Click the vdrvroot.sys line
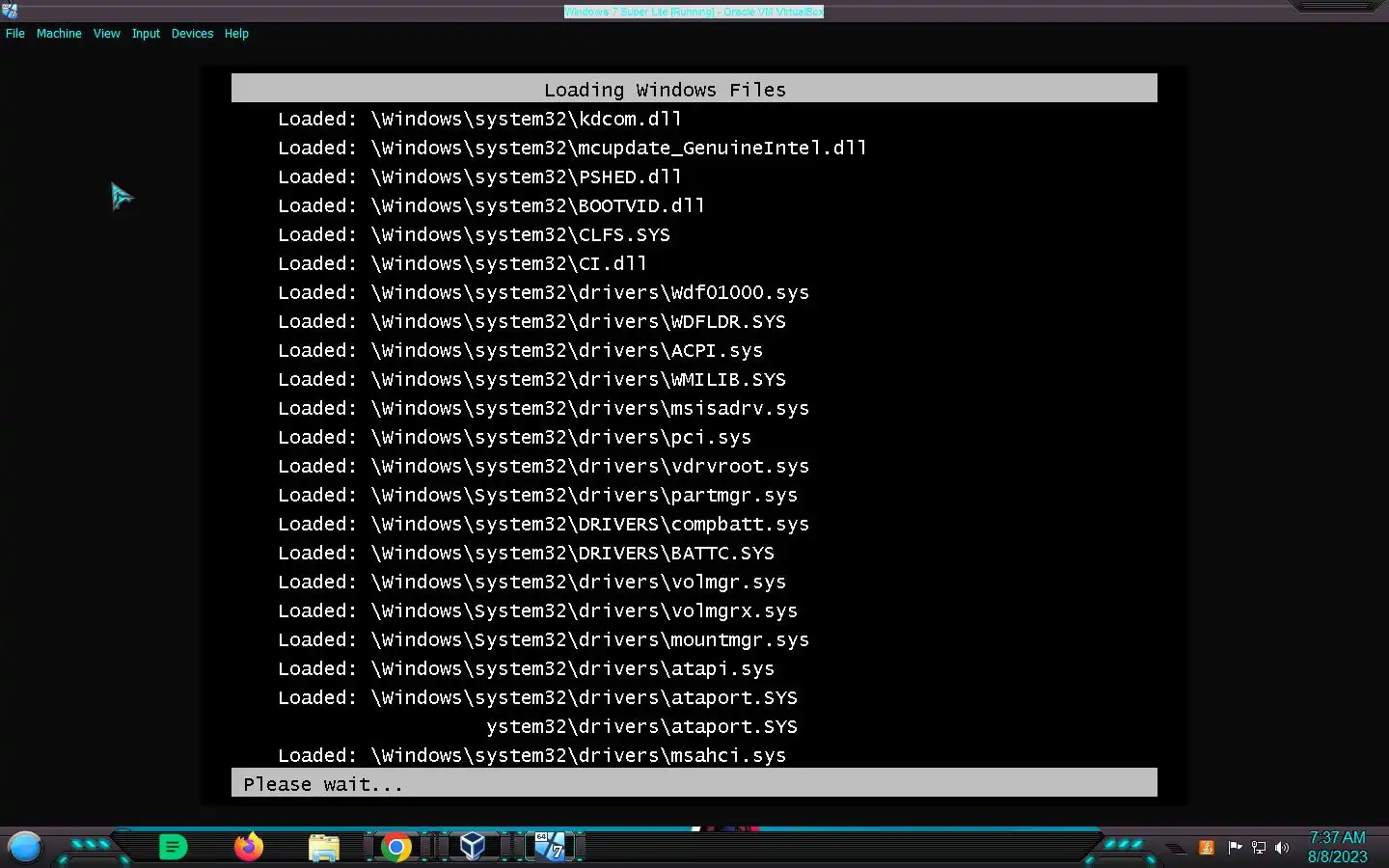Screen dimensions: 1389x868 click(543, 466)
